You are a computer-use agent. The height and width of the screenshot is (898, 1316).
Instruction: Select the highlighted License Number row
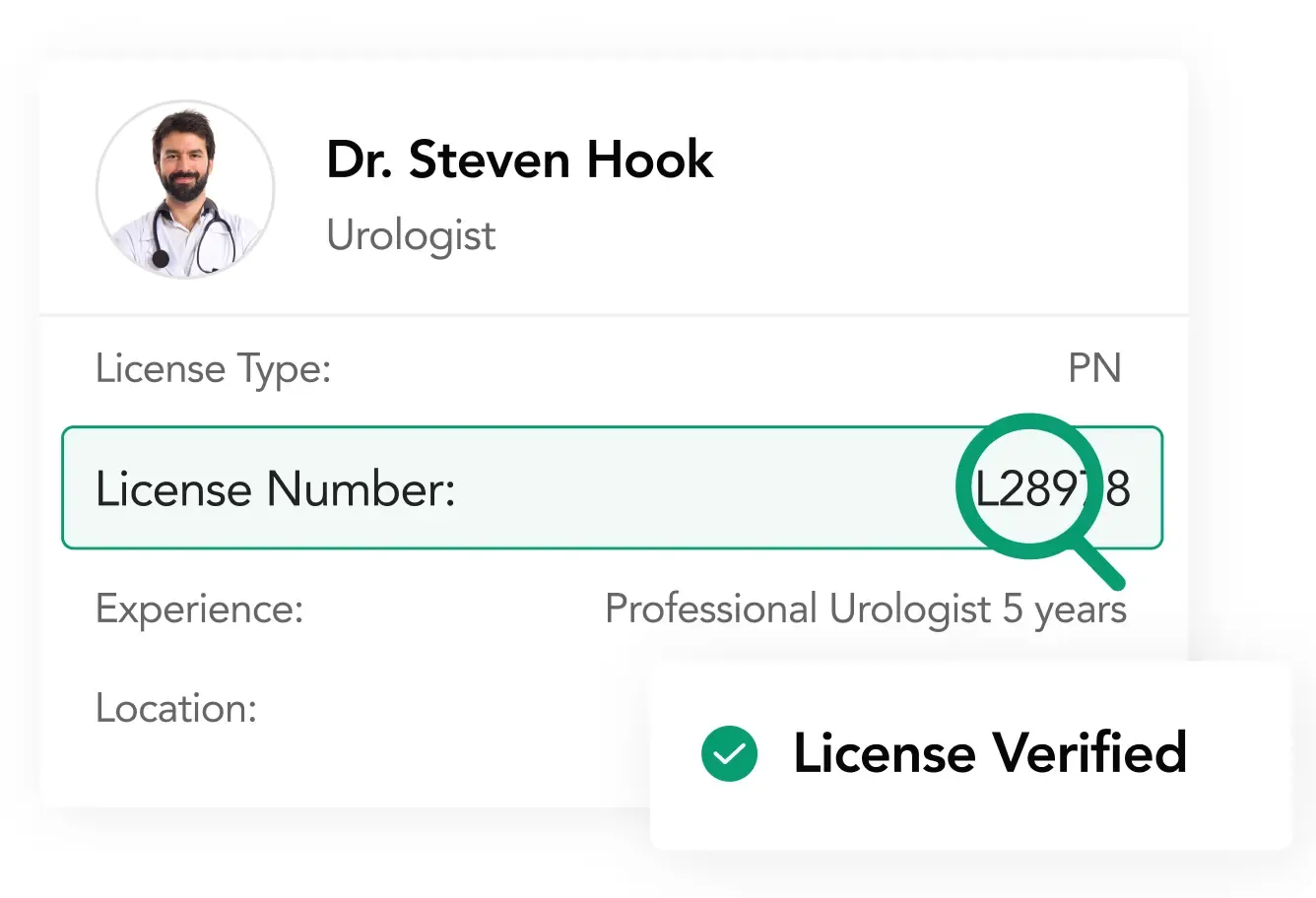611,487
